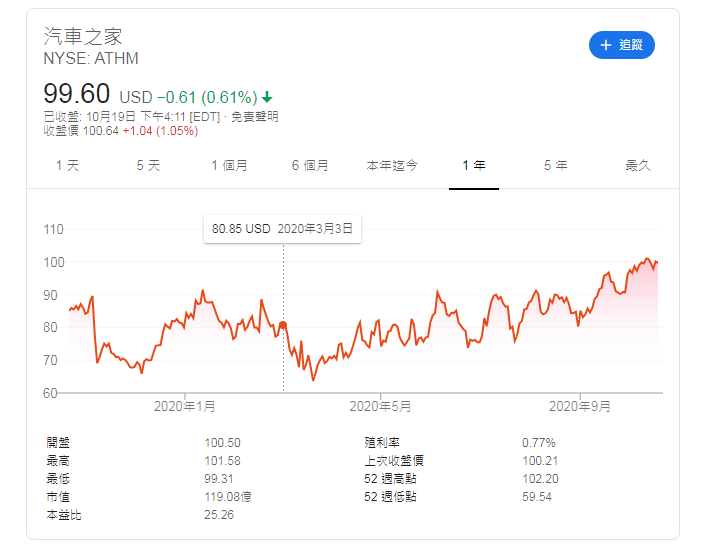
Task: Open the 免責聲明 disclaimer link
Action: [255, 116]
